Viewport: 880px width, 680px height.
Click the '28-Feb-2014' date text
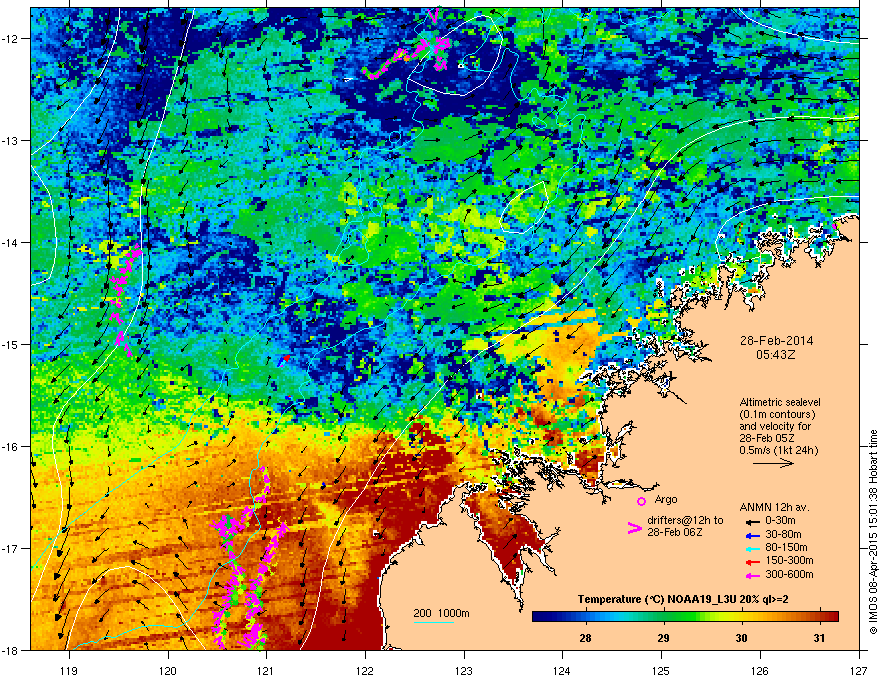click(x=776, y=341)
